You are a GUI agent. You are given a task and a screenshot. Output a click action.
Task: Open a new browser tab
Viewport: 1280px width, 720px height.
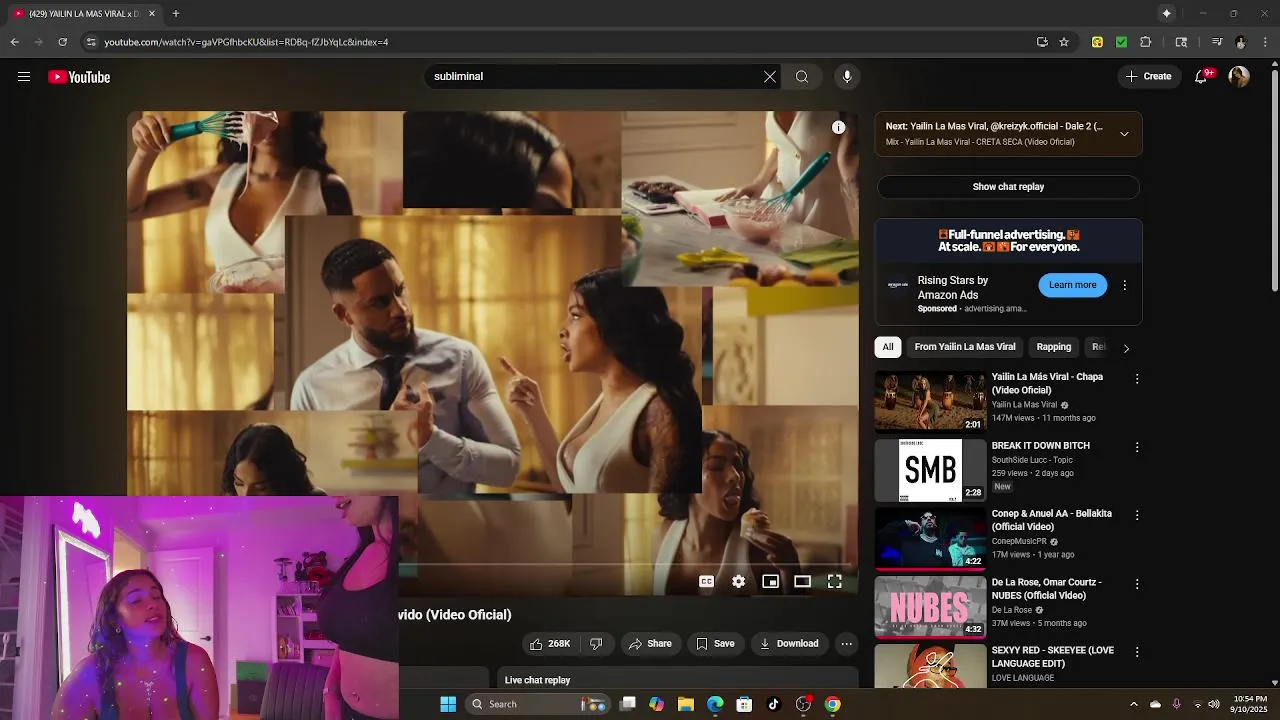(x=176, y=14)
